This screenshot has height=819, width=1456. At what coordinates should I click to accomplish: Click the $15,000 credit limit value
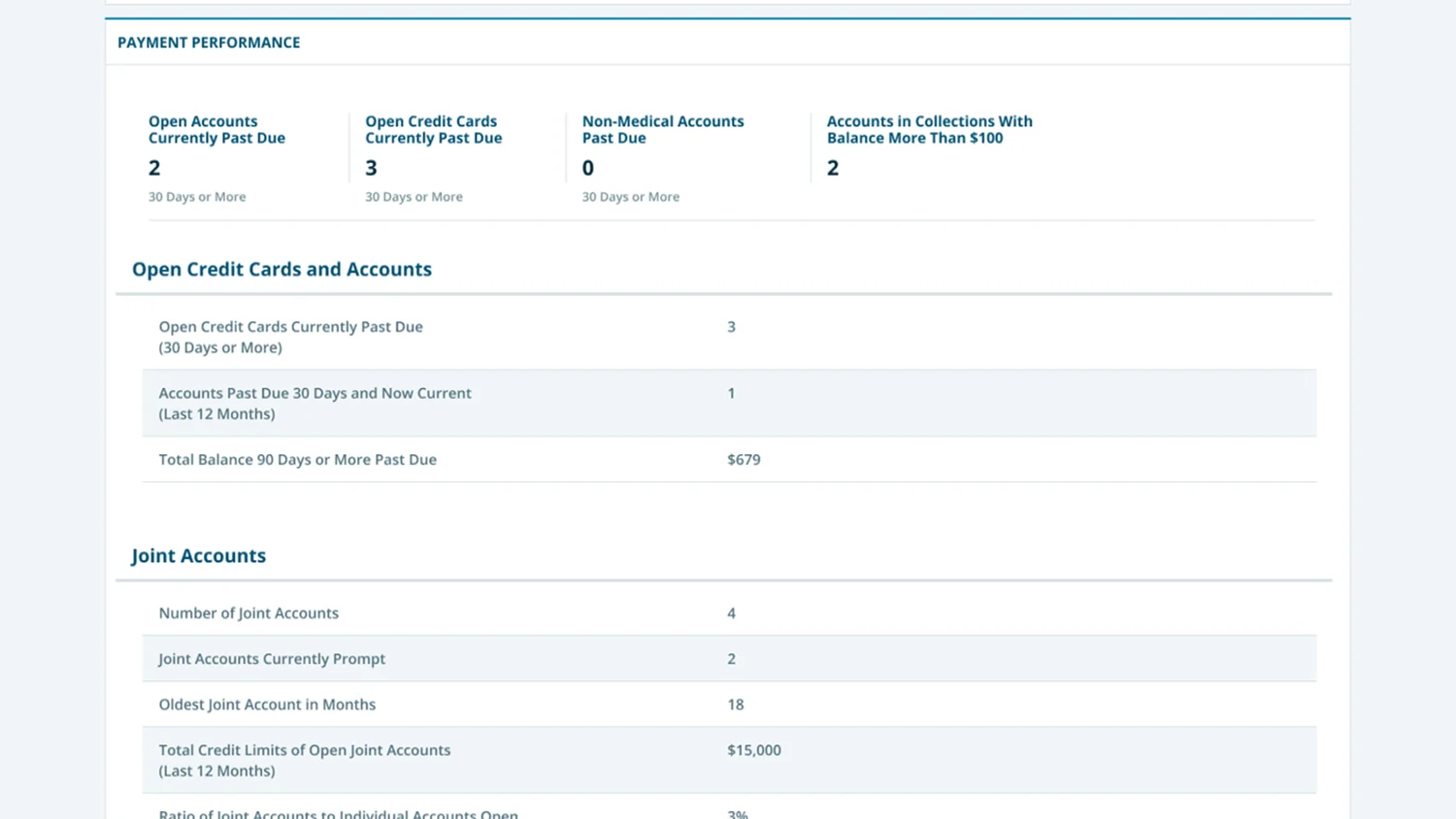[x=753, y=750]
